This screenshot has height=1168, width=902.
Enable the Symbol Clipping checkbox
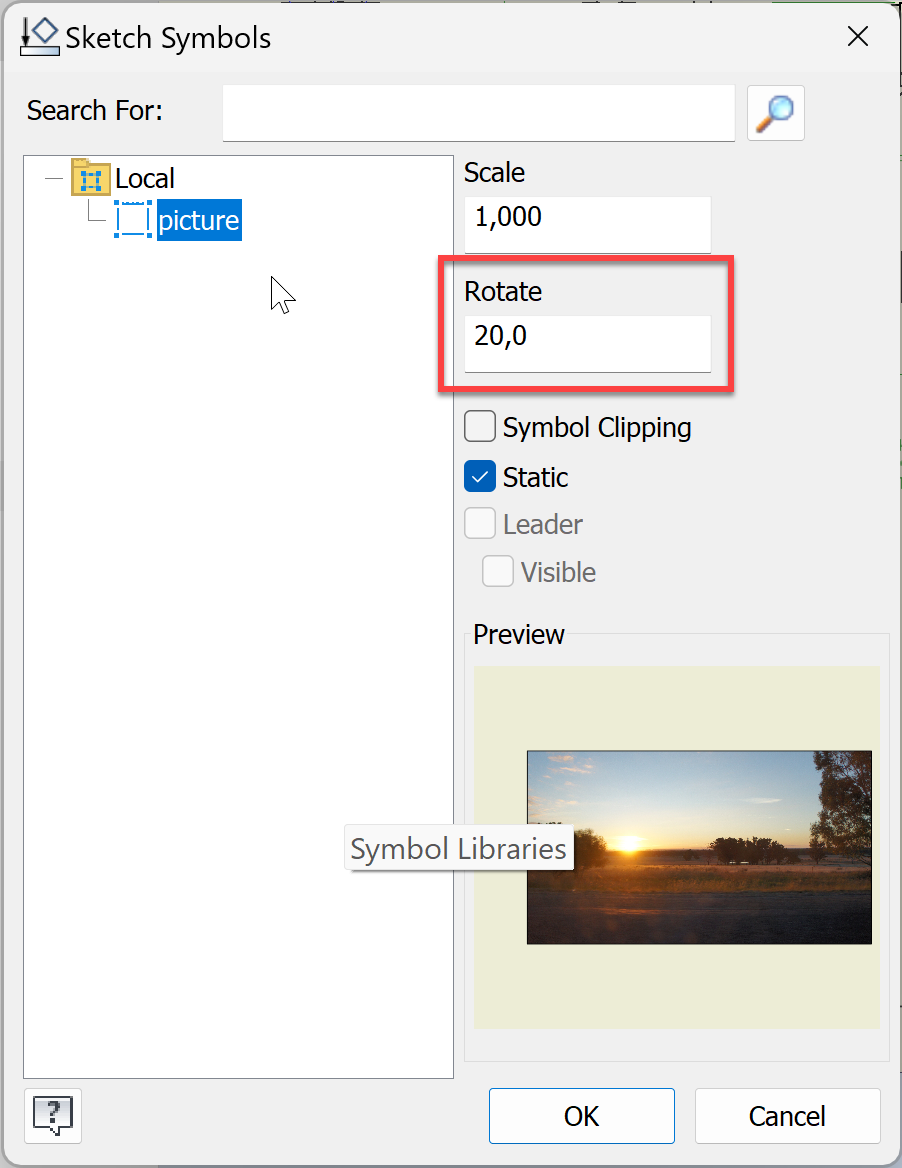tap(480, 428)
